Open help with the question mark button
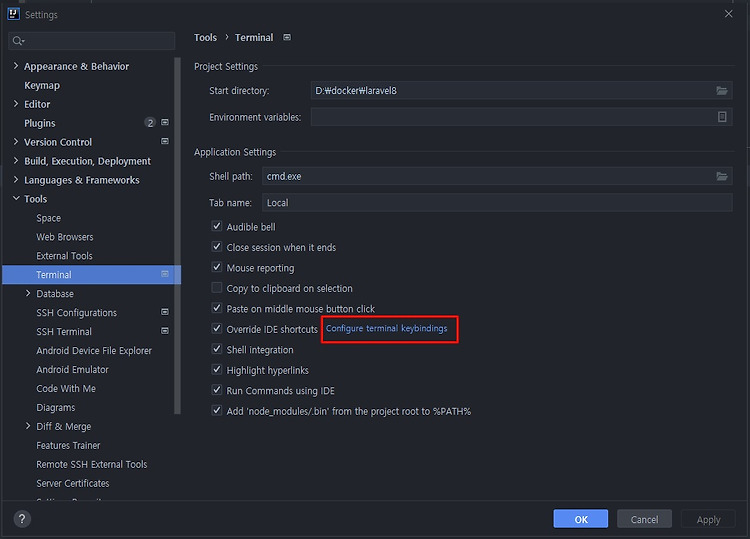This screenshot has height=539, width=750. pyautogui.click(x=22, y=519)
